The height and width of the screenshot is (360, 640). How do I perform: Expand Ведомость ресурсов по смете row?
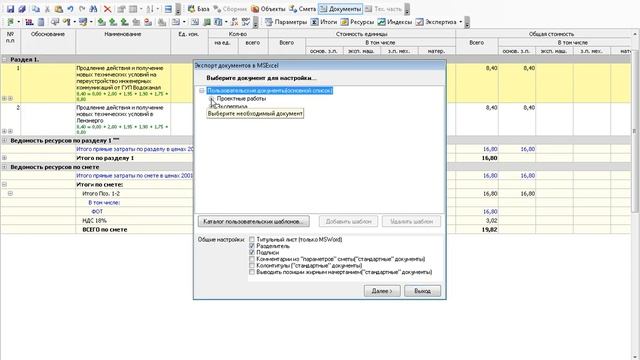(x=4, y=167)
